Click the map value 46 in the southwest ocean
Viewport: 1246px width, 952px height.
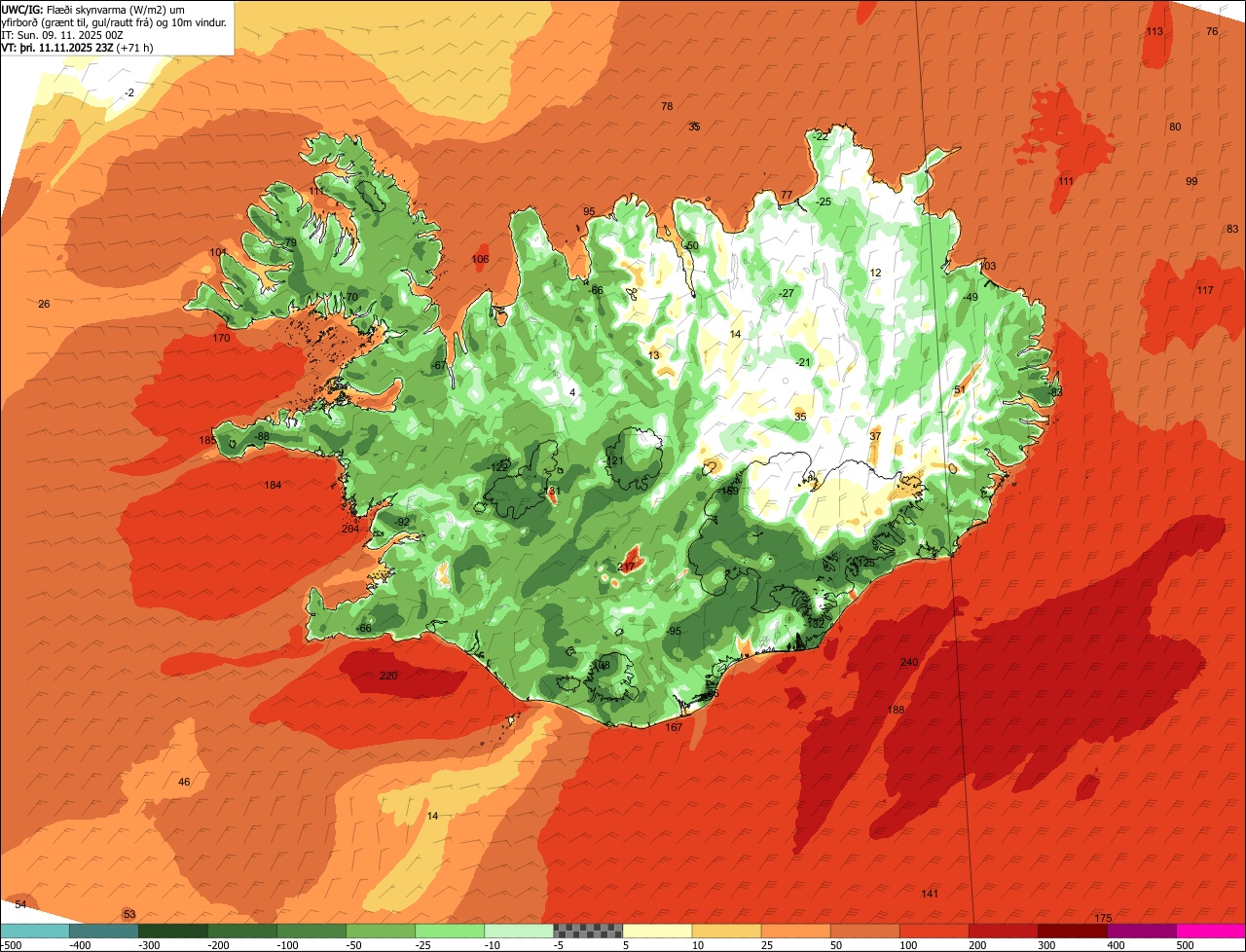[184, 782]
